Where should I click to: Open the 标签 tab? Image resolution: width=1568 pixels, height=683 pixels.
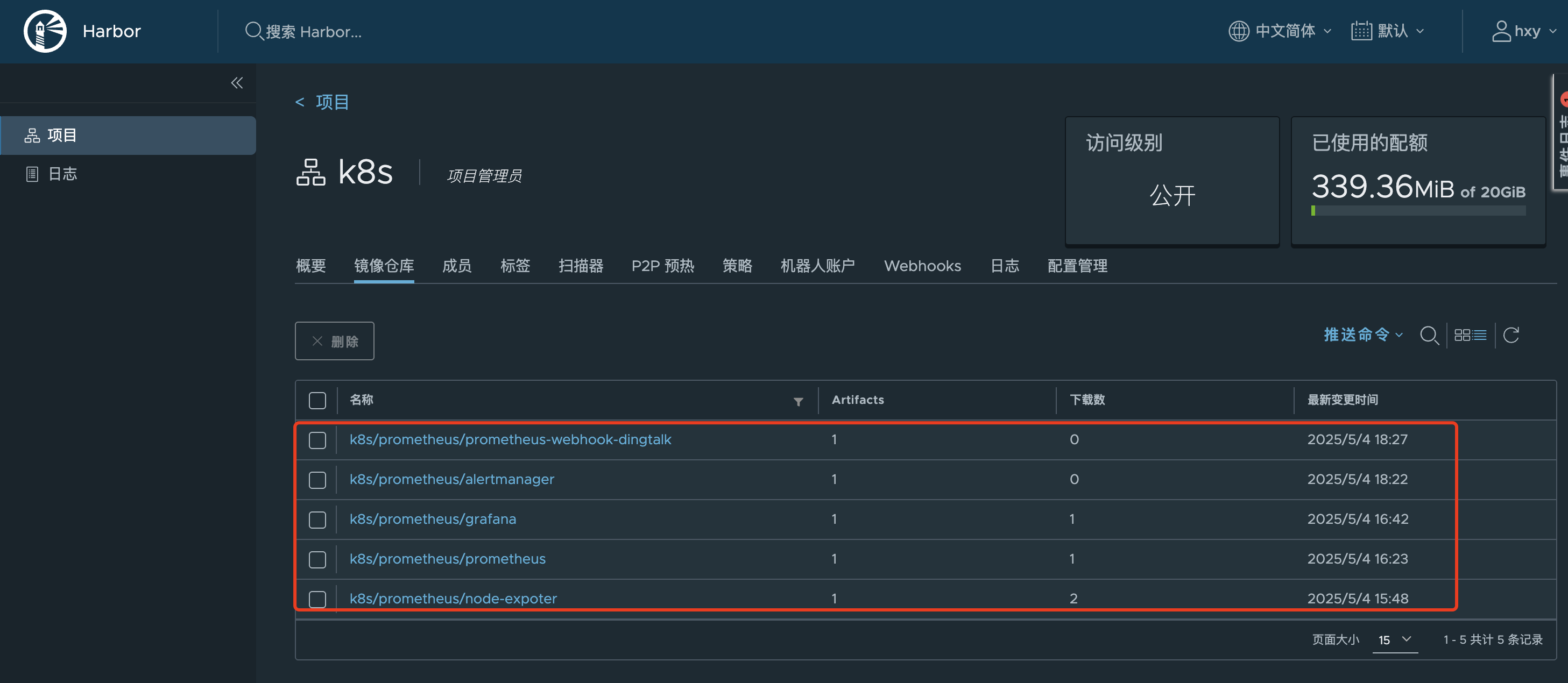515,266
